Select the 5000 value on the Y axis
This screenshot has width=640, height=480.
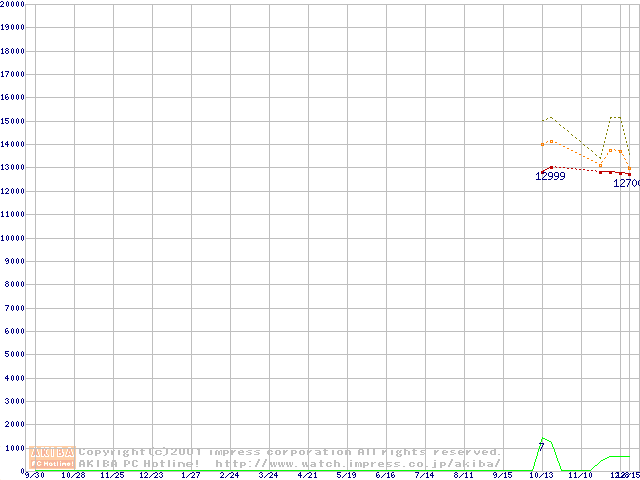click(x=14, y=355)
